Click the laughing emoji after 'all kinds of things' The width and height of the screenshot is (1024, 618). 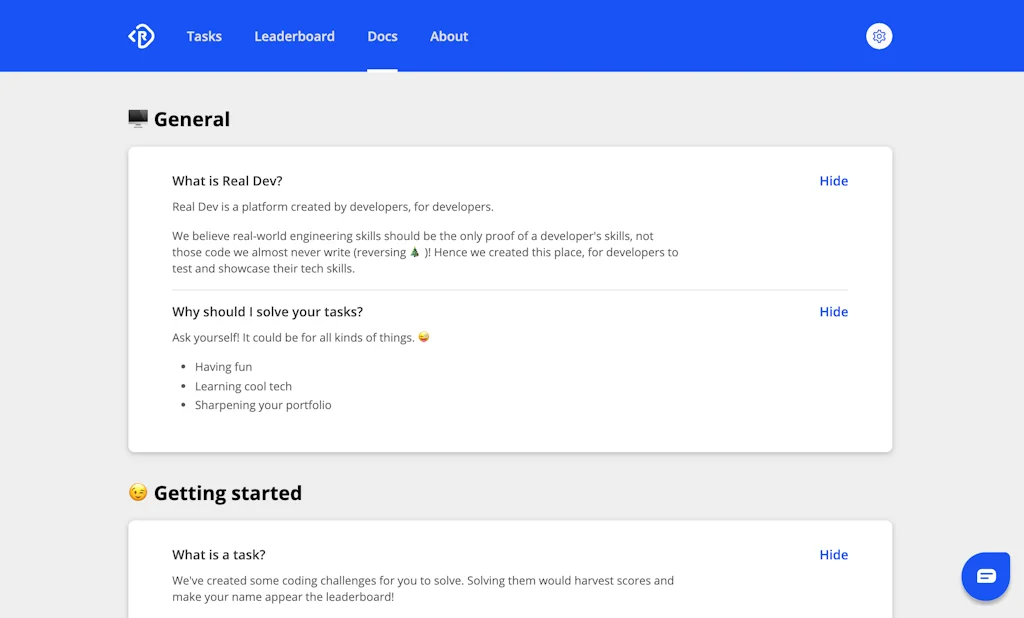pyautogui.click(x=422, y=337)
